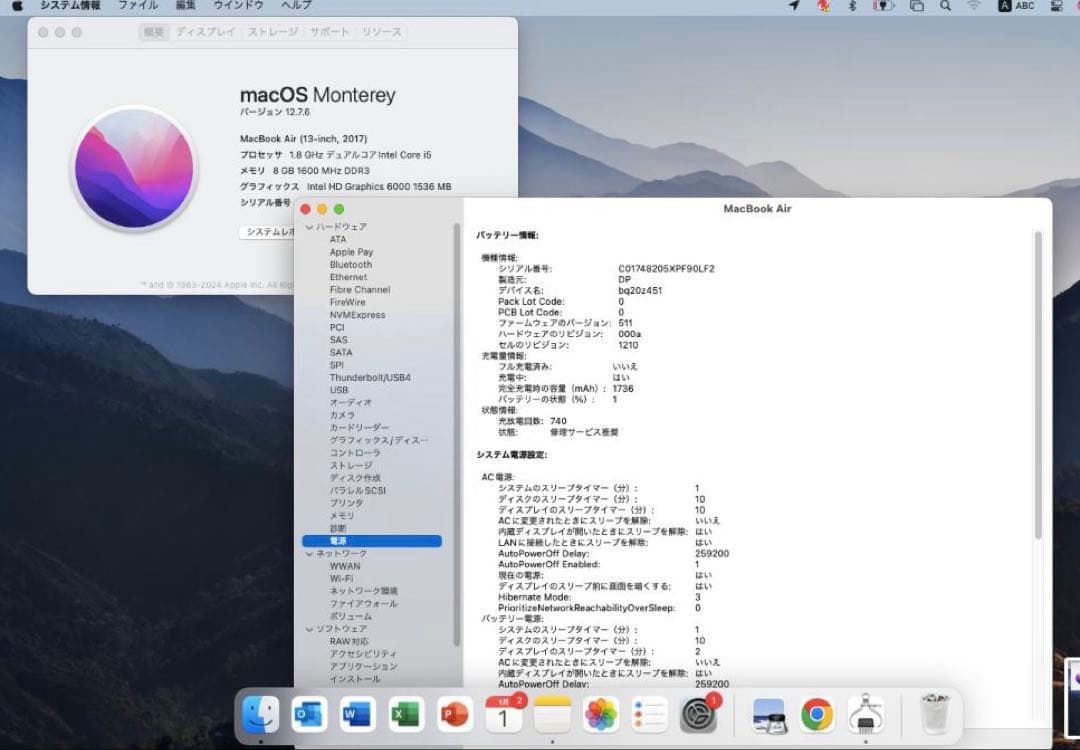Select Wi-Fi under ネットワーク
The width and height of the screenshot is (1080, 750).
pos(341,579)
